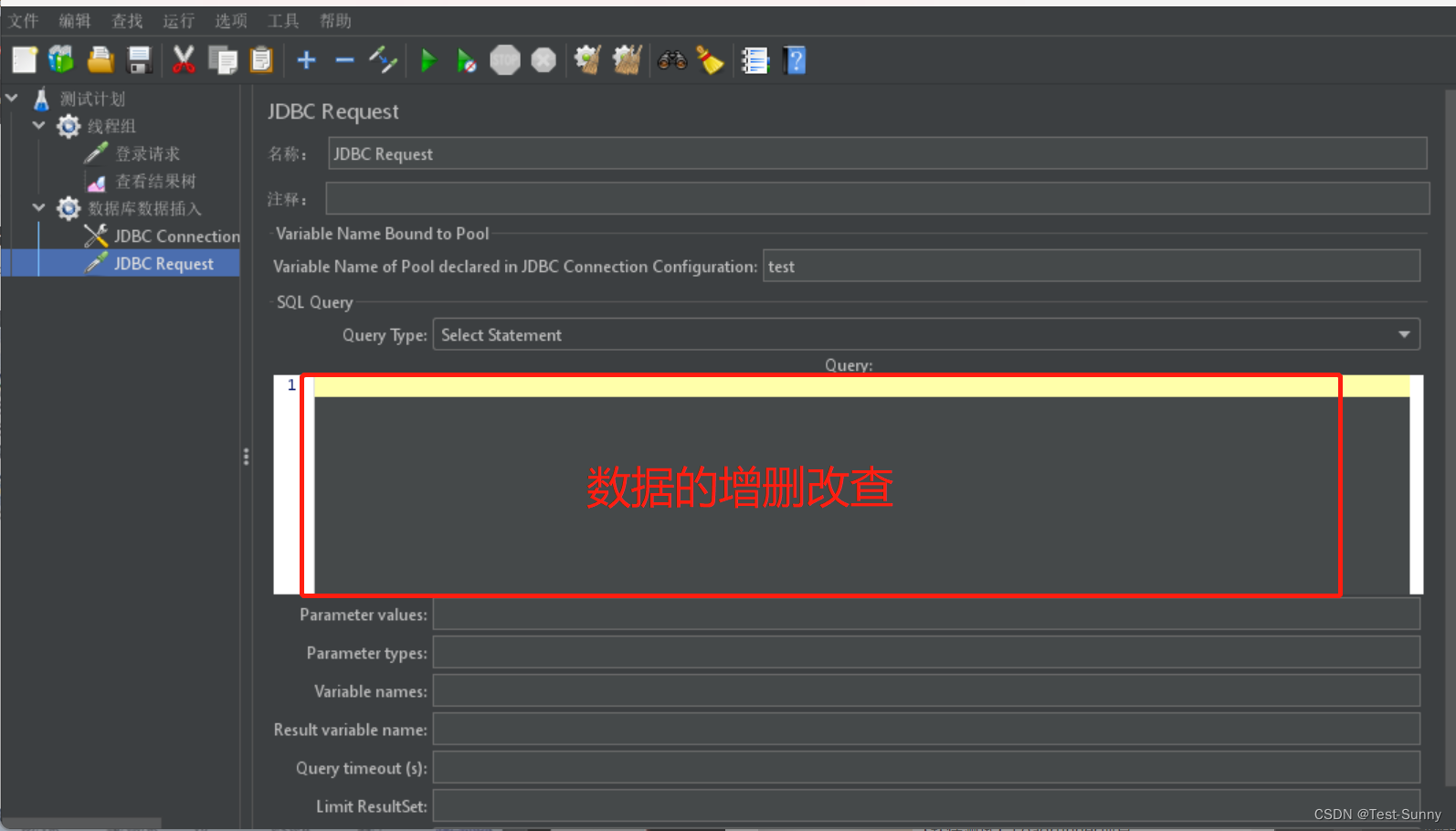Click the Collapse all minus icon
The width and height of the screenshot is (1456, 831).
(x=344, y=60)
